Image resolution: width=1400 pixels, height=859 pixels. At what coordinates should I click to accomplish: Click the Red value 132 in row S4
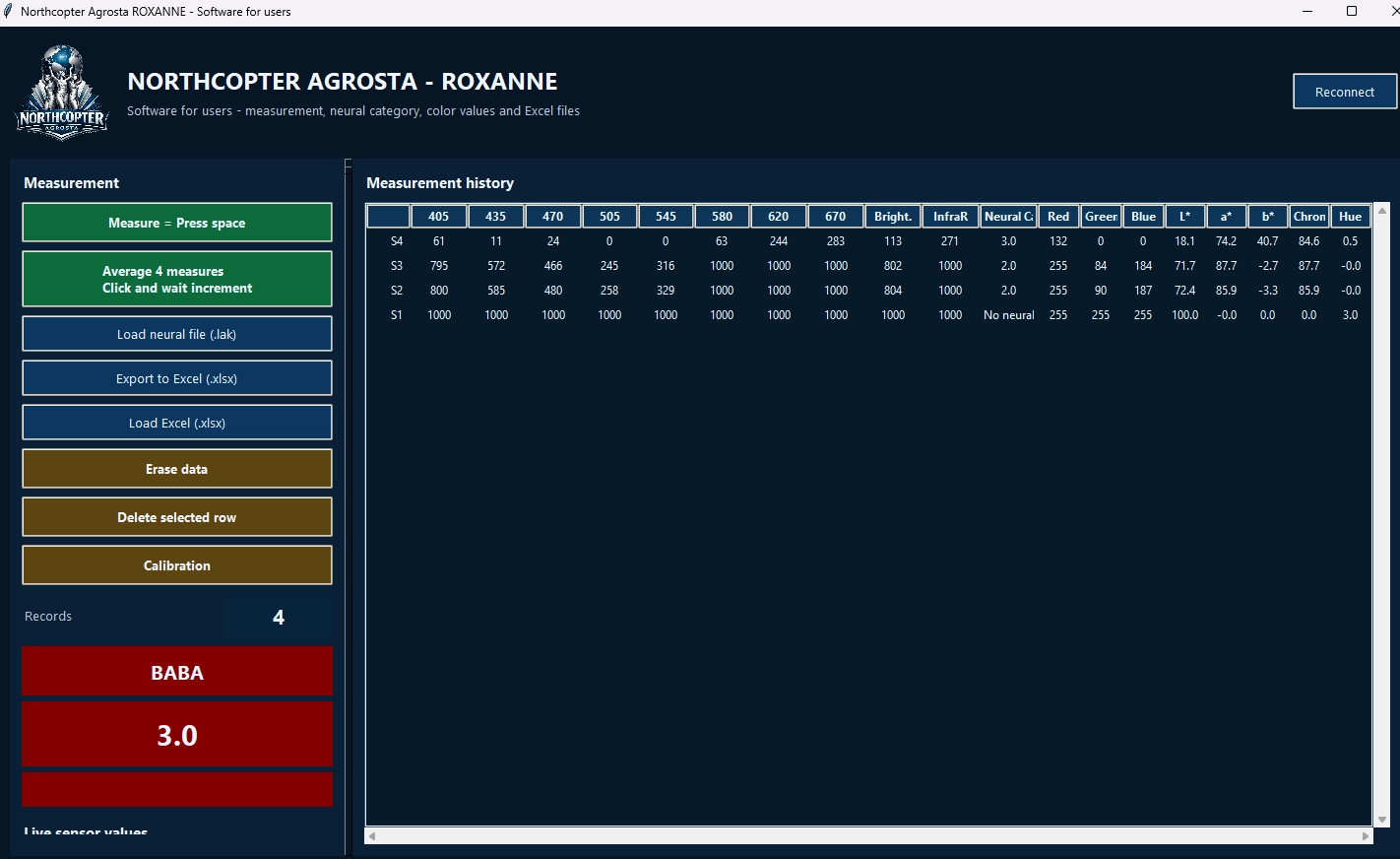(x=1058, y=241)
